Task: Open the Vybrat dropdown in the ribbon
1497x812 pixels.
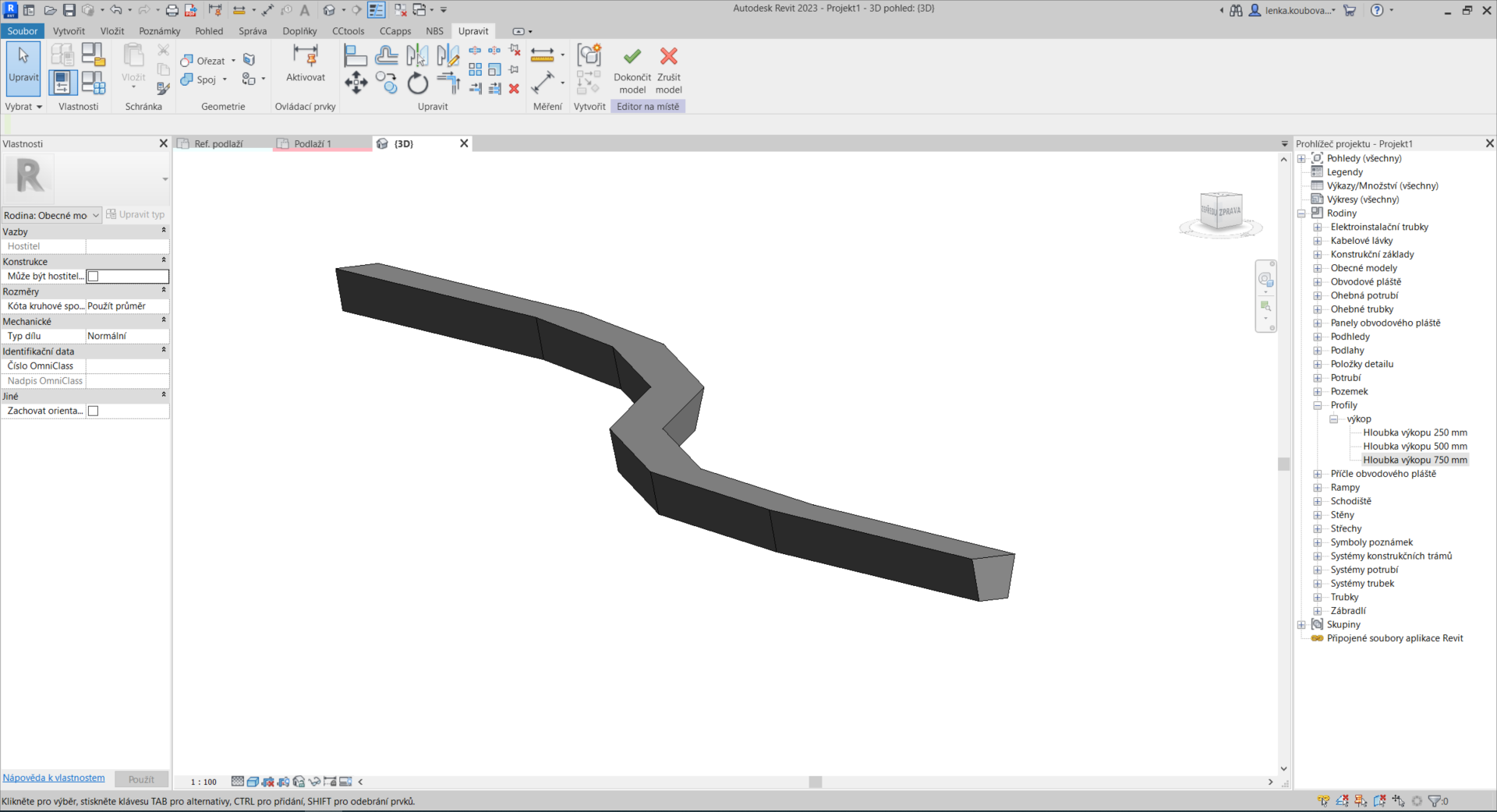Action: pyautogui.click(x=23, y=107)
